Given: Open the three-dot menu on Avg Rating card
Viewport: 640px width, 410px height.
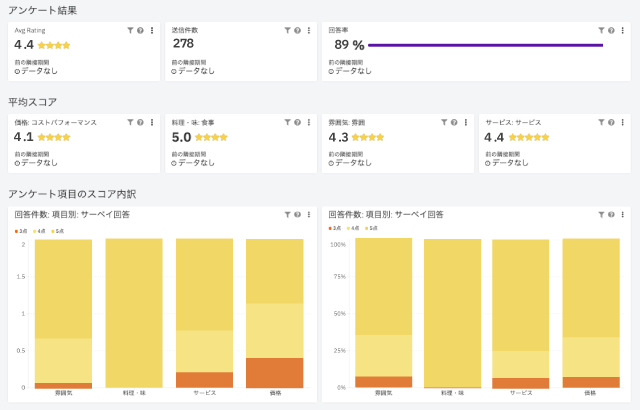Looking at the screenshot, I should (x=152, y=31).
